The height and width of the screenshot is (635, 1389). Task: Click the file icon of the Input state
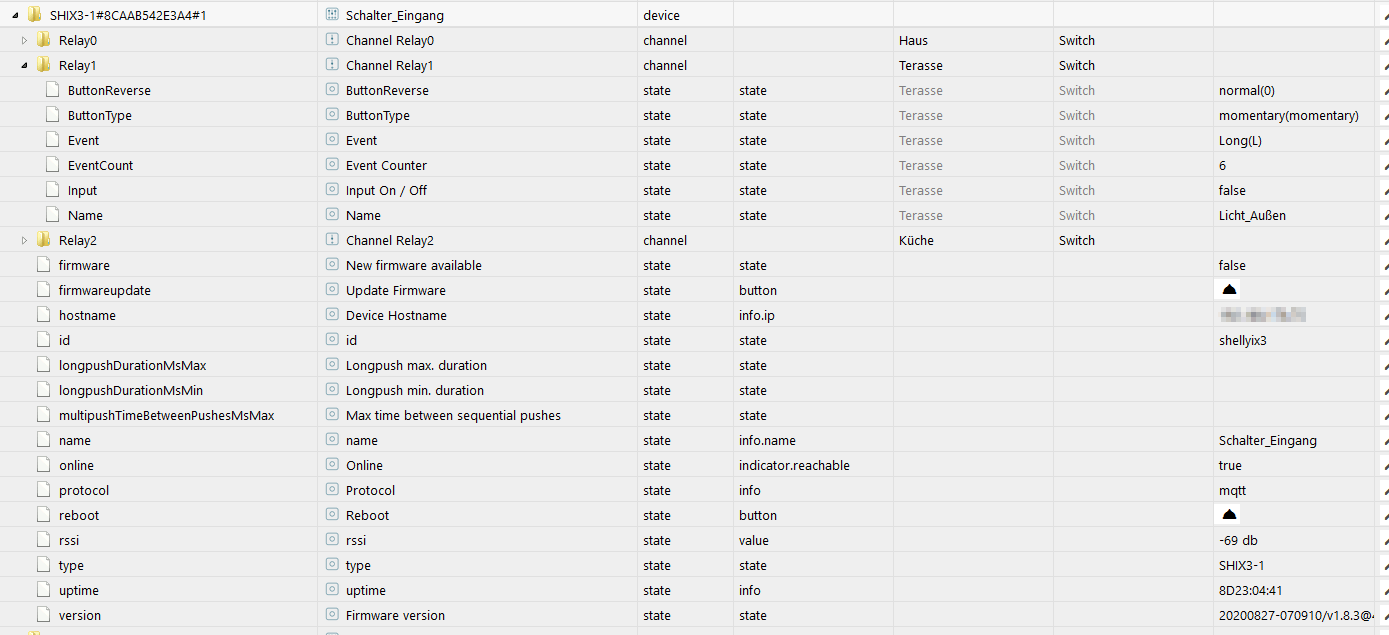point(52,190)
